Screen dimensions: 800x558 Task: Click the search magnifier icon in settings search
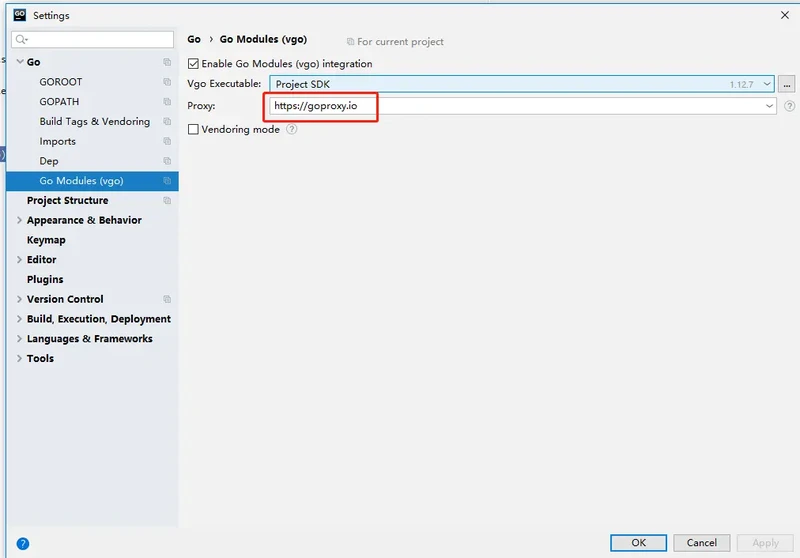[21, 40]
